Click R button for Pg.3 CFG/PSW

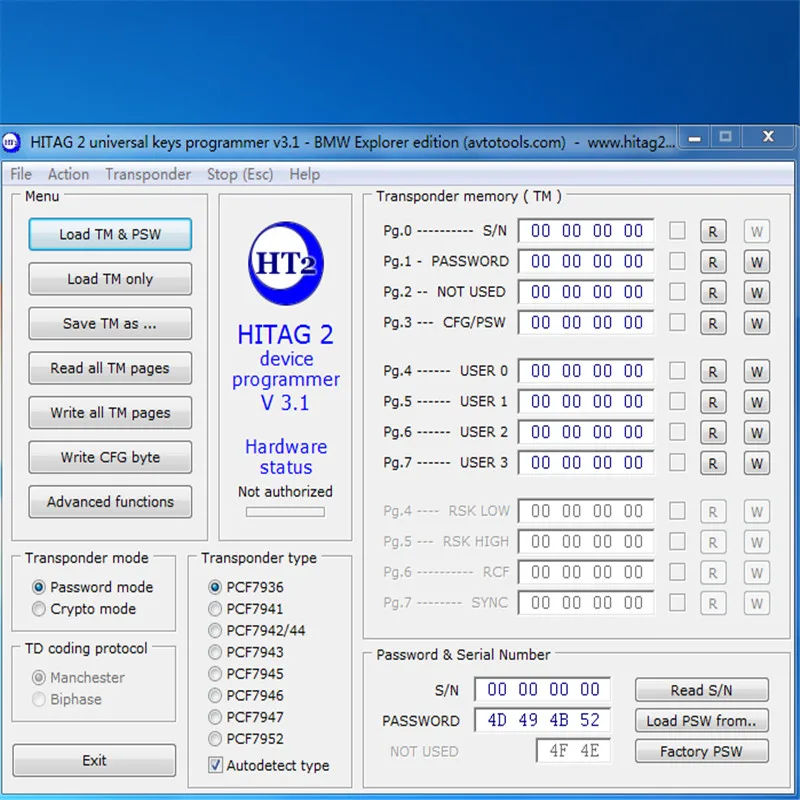pyautogui.click(x=713, y=323)
